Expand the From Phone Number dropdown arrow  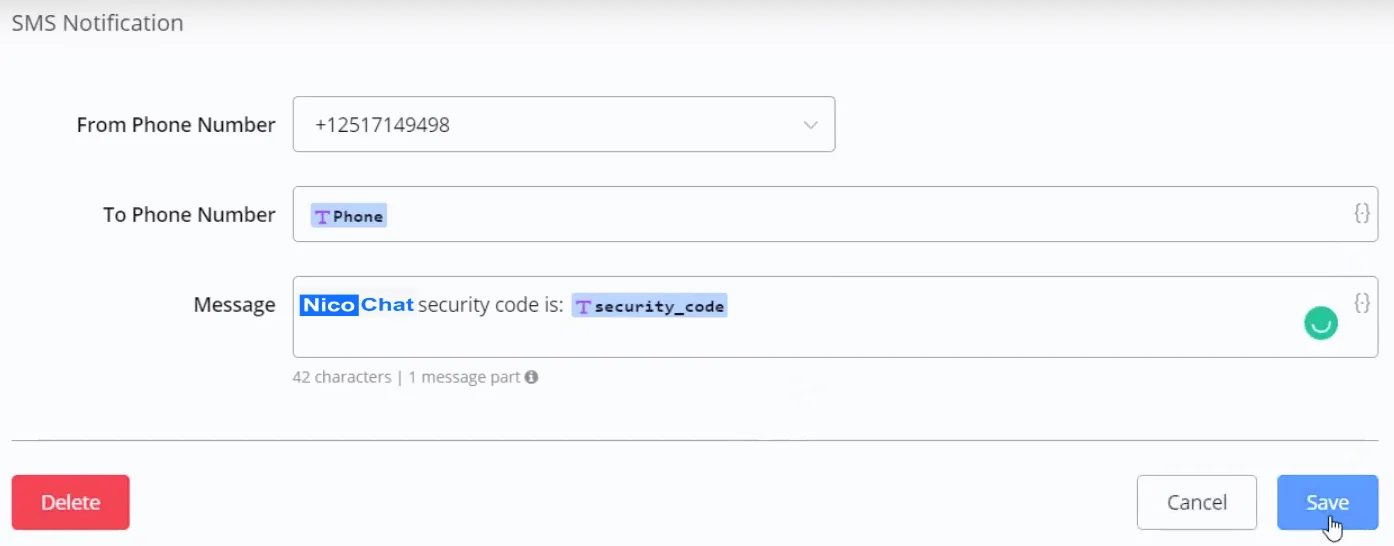point(810,125)
